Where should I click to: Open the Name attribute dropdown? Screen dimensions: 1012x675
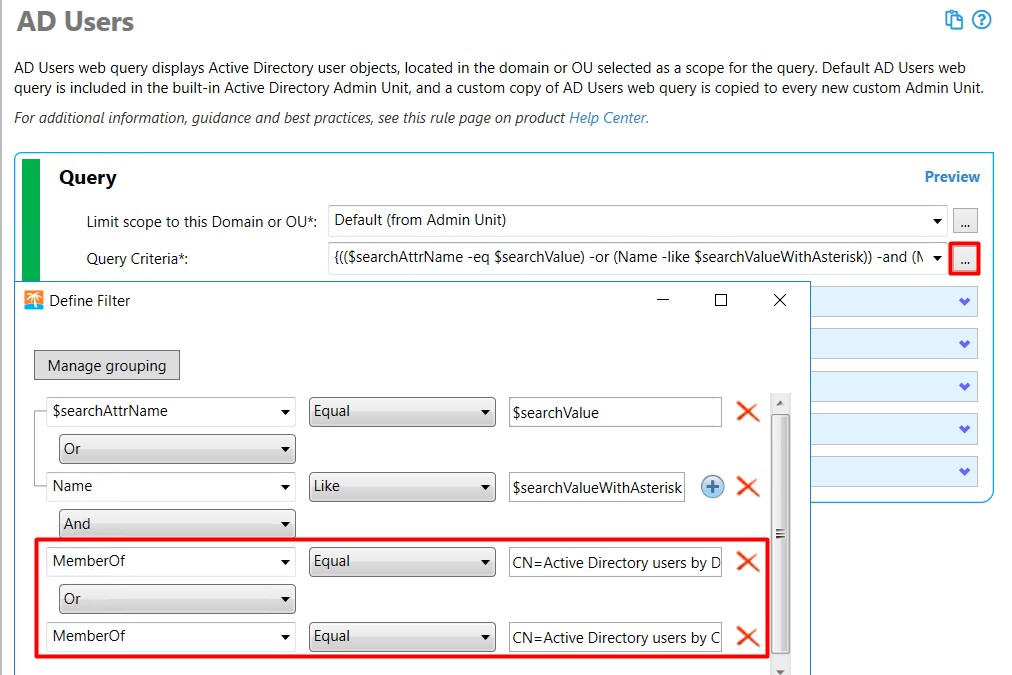(x=285, y=487)
